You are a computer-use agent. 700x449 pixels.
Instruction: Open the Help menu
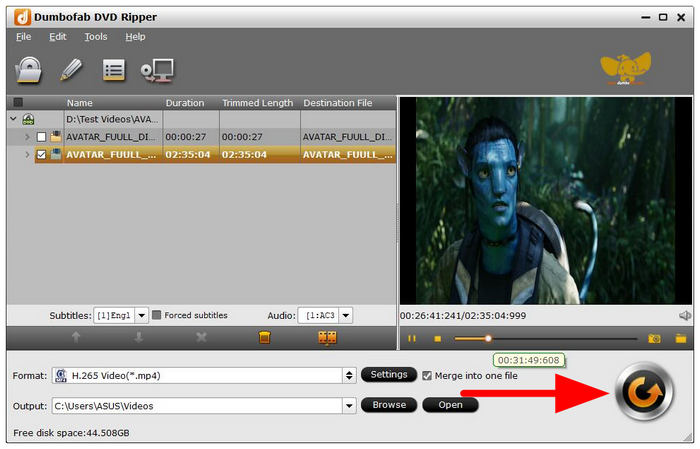click(x=135, y=37)
